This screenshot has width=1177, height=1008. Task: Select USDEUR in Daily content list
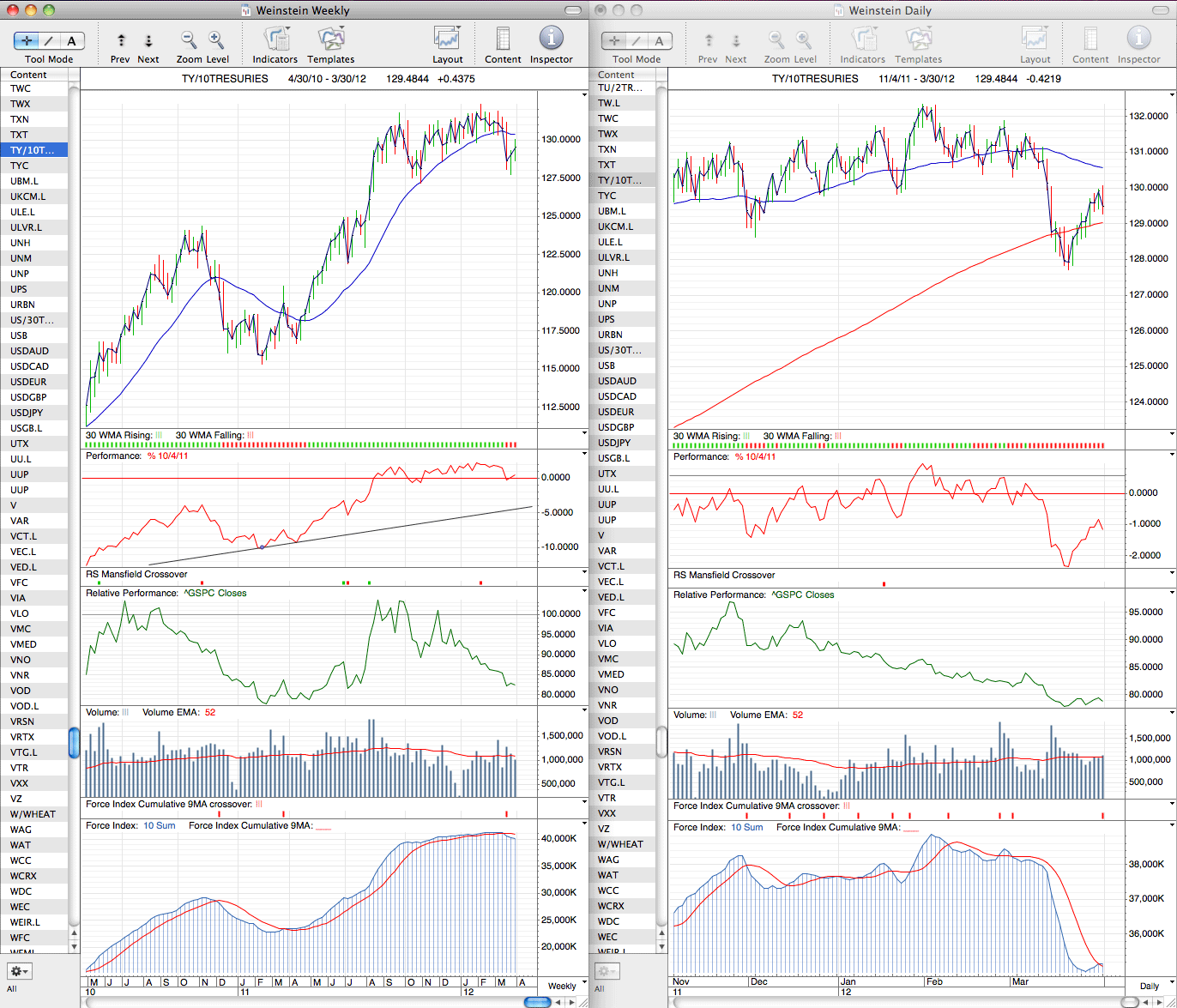622,412
